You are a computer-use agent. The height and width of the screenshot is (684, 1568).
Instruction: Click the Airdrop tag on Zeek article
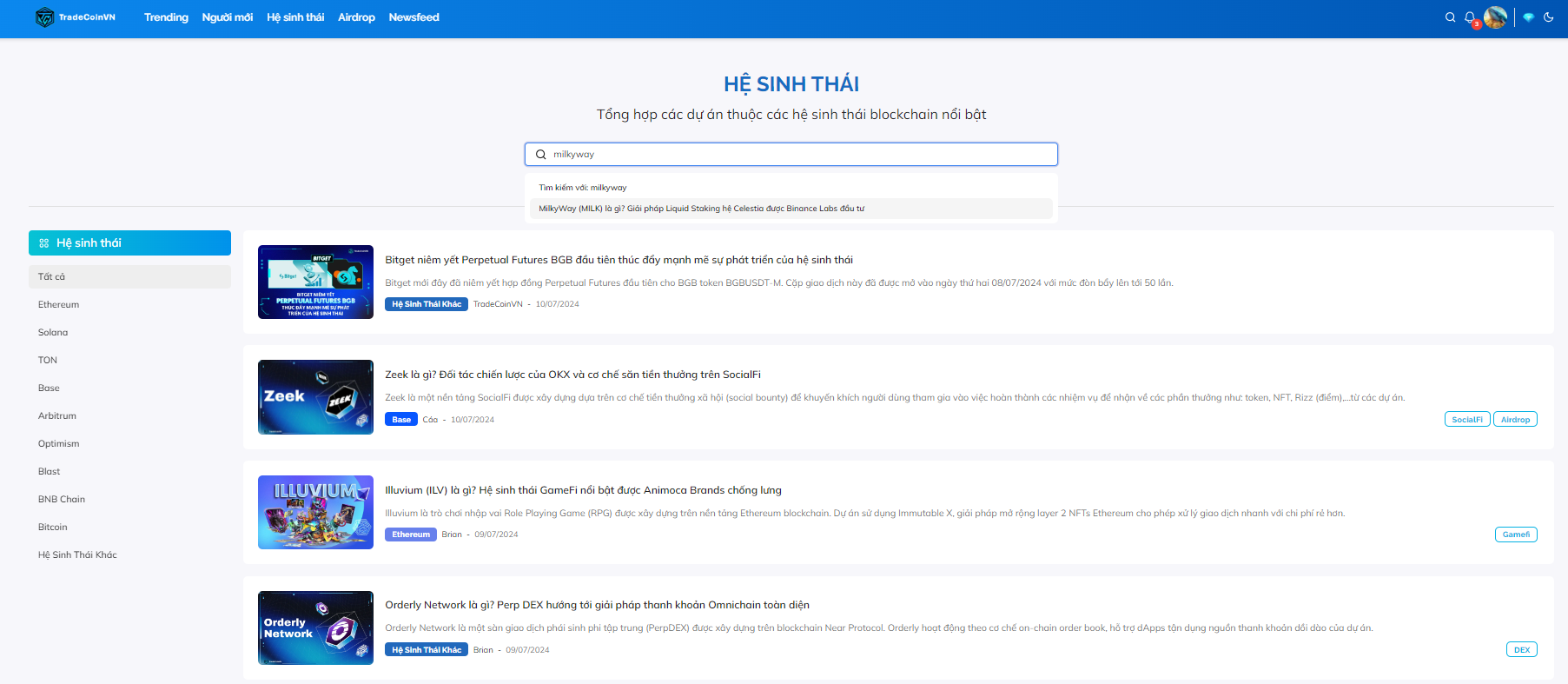tap(1515, 420)
